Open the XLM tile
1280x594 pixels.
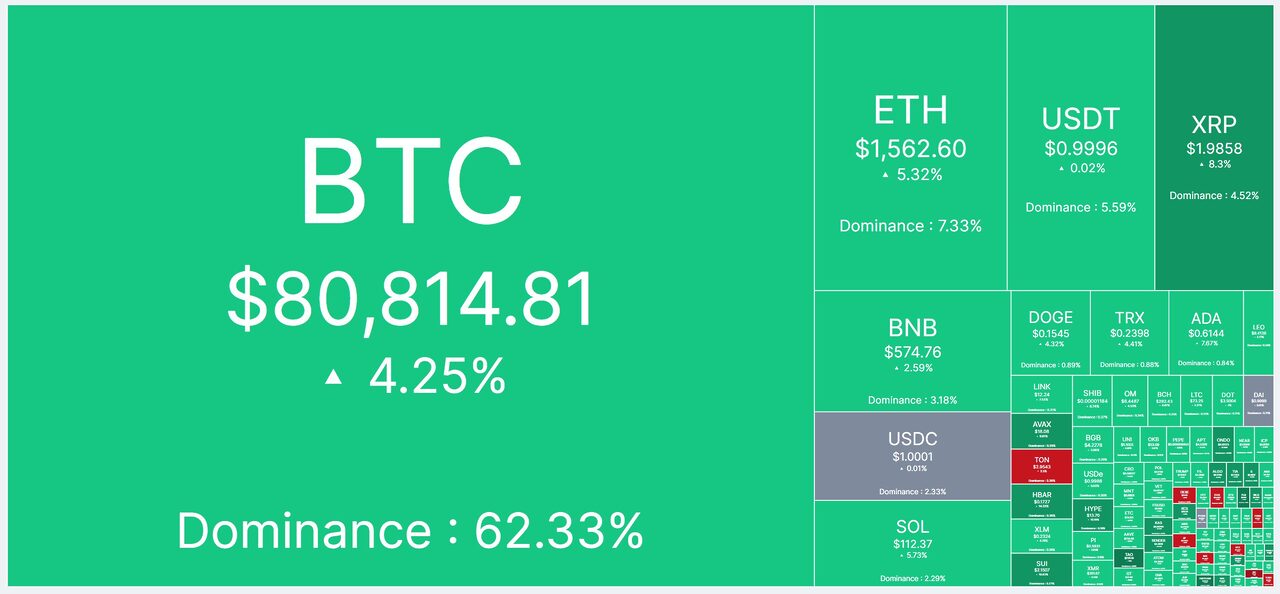point(1041,536)
